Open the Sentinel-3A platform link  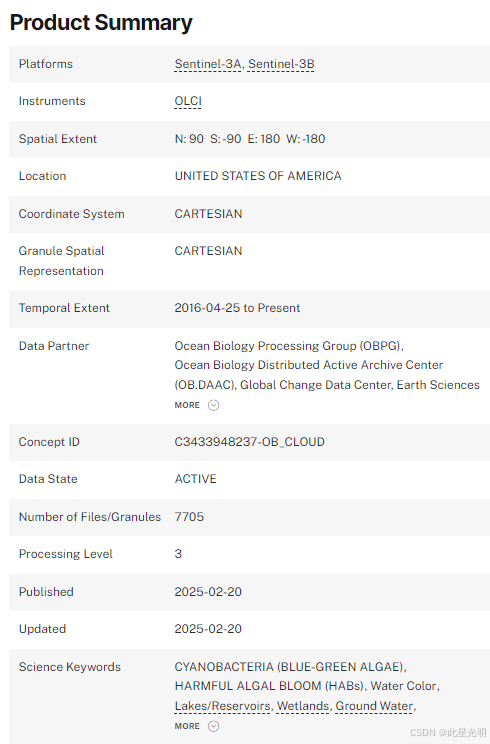pos(208,64)
